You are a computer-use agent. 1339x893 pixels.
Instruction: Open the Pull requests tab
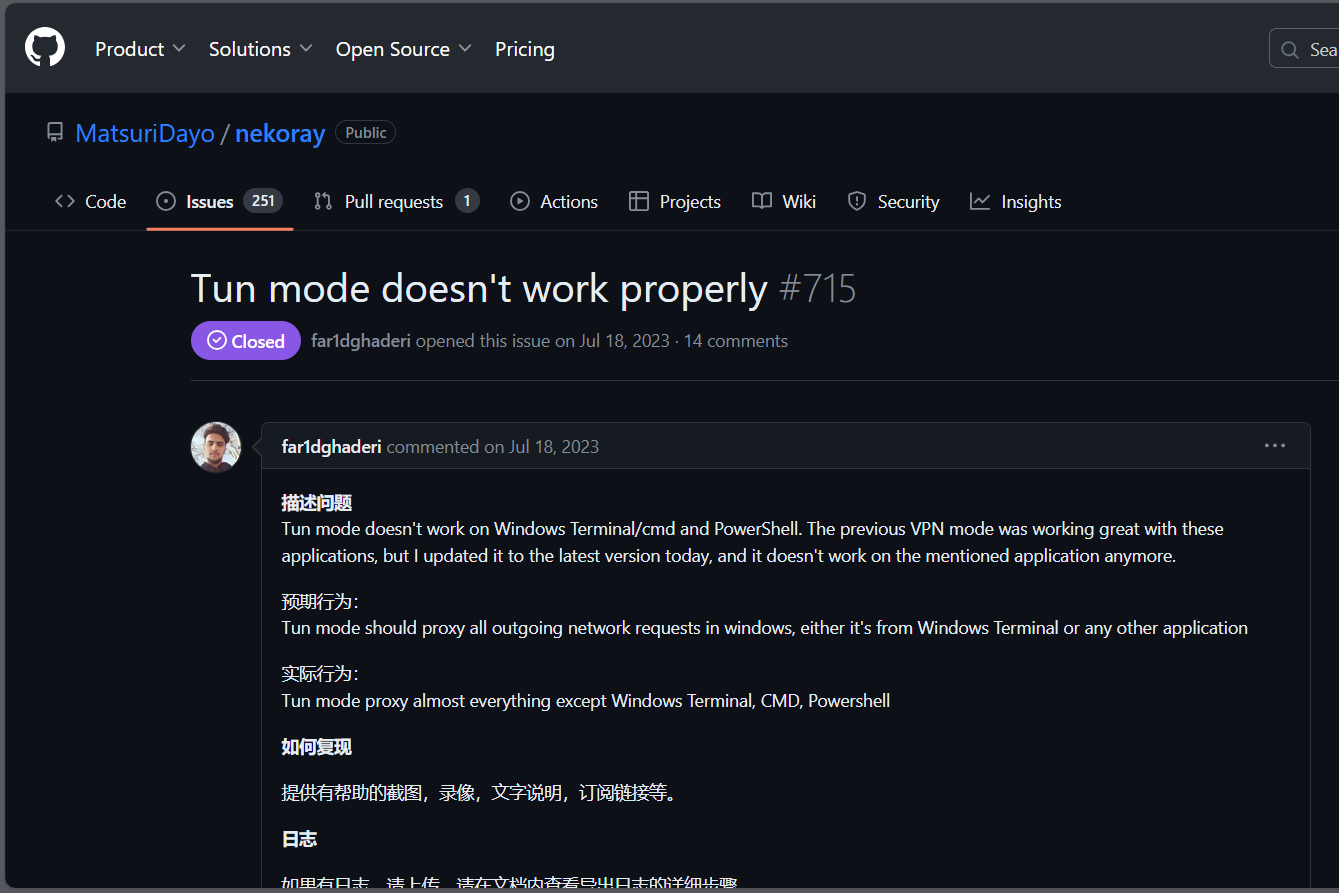click(x=396, y=202)
